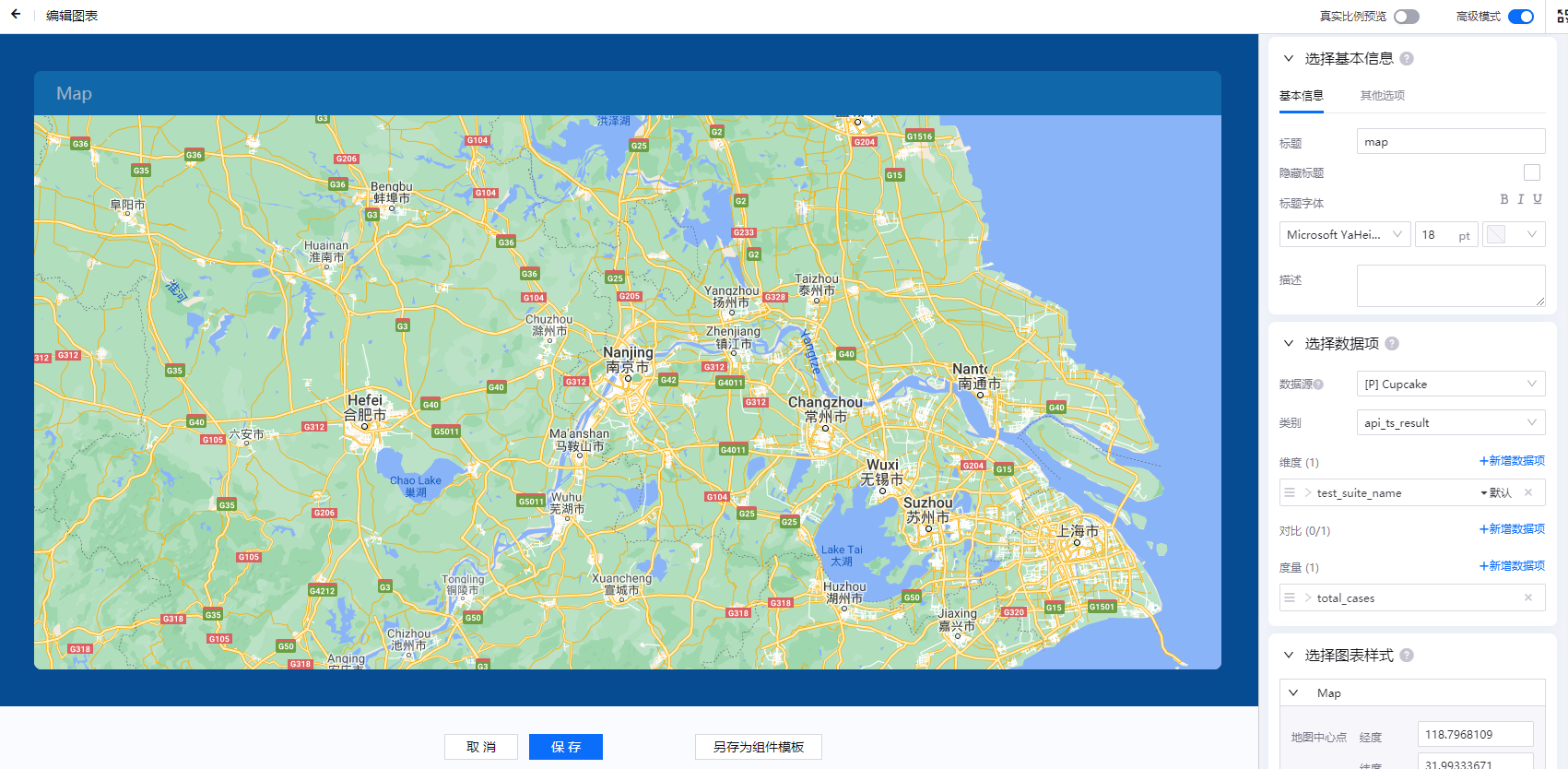Click the Map chart title text
The image size is (1568, 769).
coord(74,93)
